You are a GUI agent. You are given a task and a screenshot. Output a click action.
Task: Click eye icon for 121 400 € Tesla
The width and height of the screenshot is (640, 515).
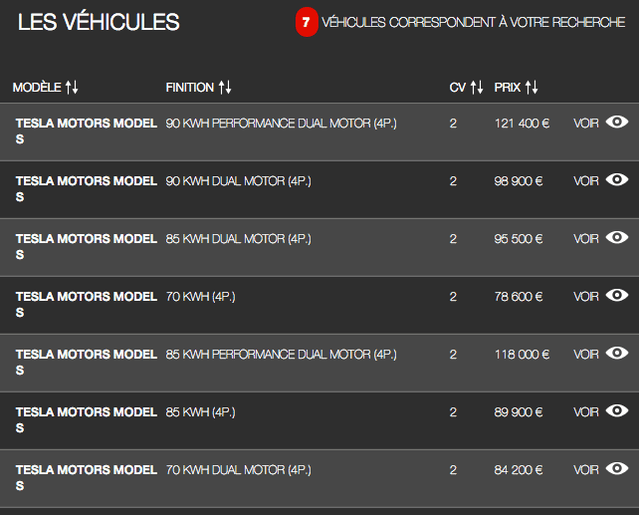click(617, 123)
